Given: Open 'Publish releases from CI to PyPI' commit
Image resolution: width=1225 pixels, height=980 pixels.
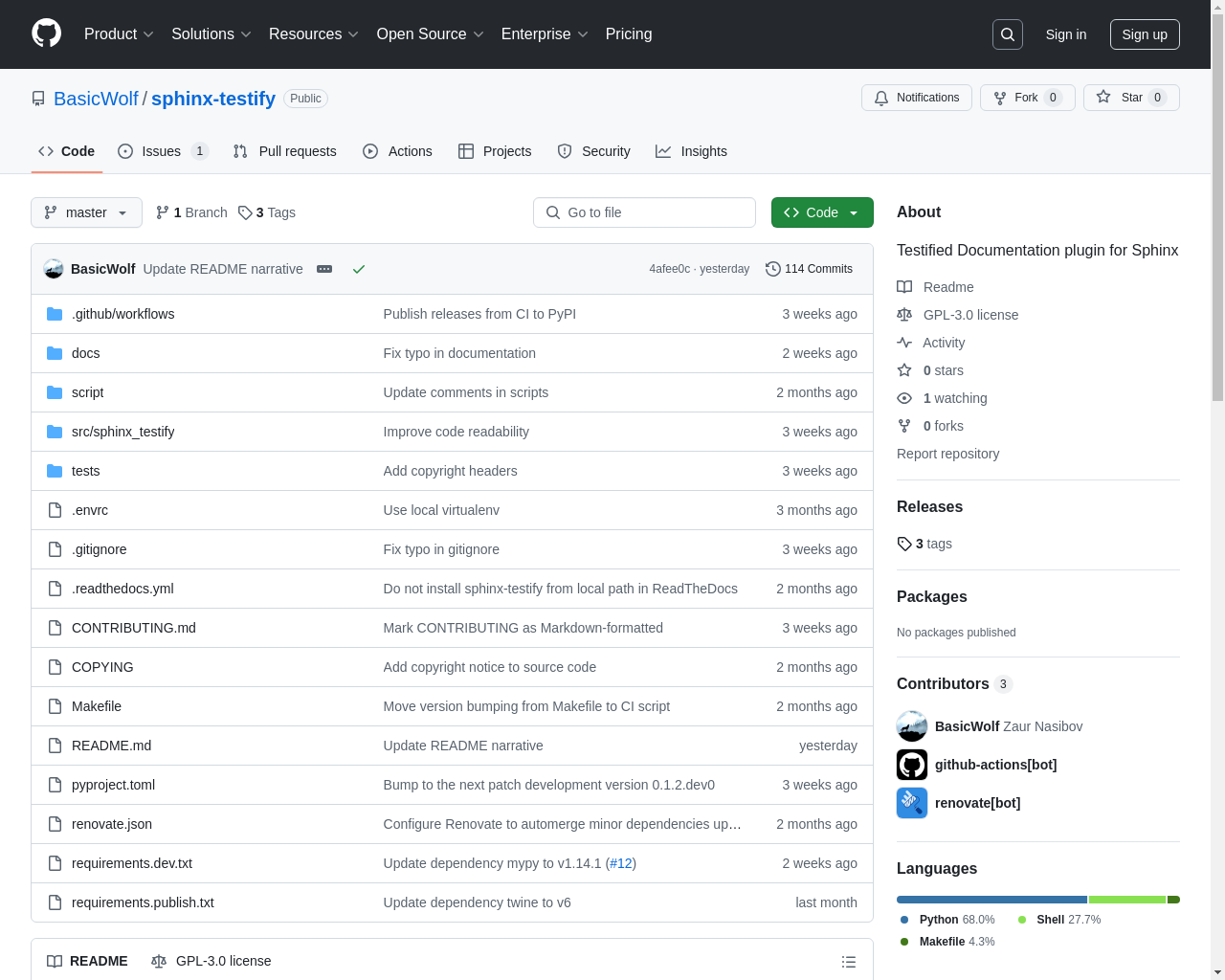Looking at the screenshot, I should tap(479, 314).
